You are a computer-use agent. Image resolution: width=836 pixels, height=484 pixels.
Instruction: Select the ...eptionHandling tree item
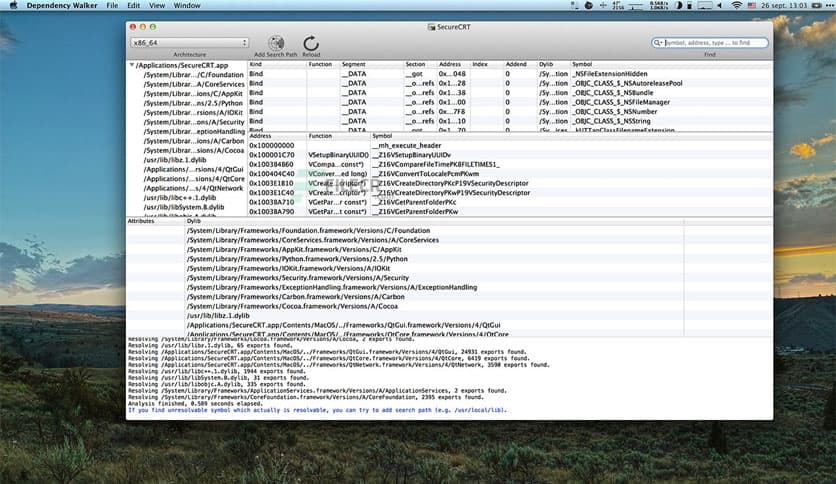coord(194,131)
